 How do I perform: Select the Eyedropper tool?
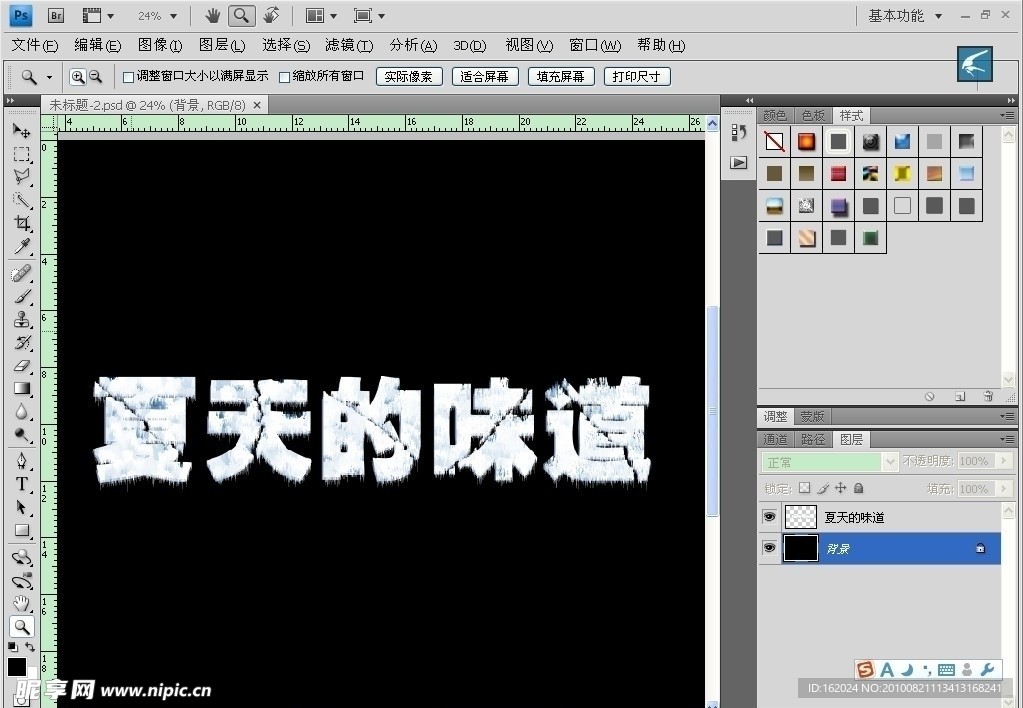[x=21, y=247]
